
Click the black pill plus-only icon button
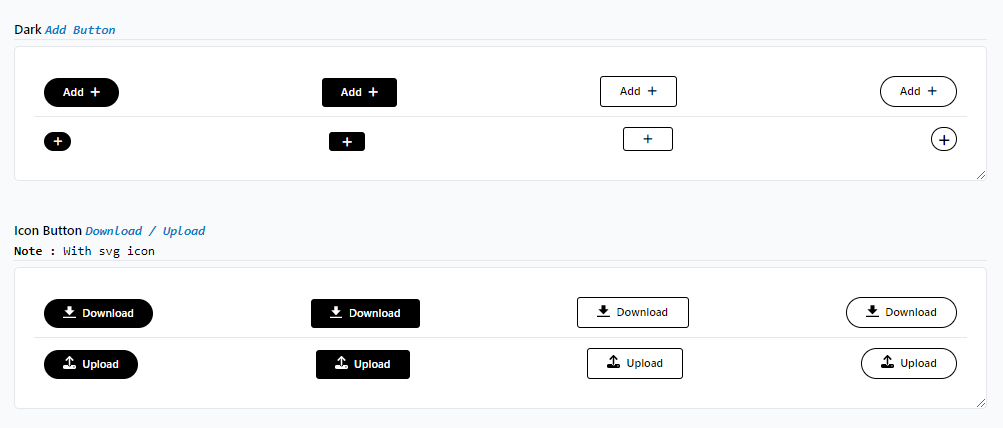[57, 141]
